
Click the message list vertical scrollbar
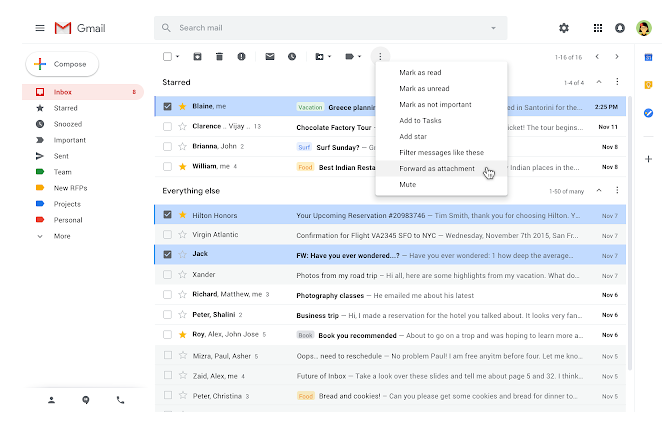[630, 233]
